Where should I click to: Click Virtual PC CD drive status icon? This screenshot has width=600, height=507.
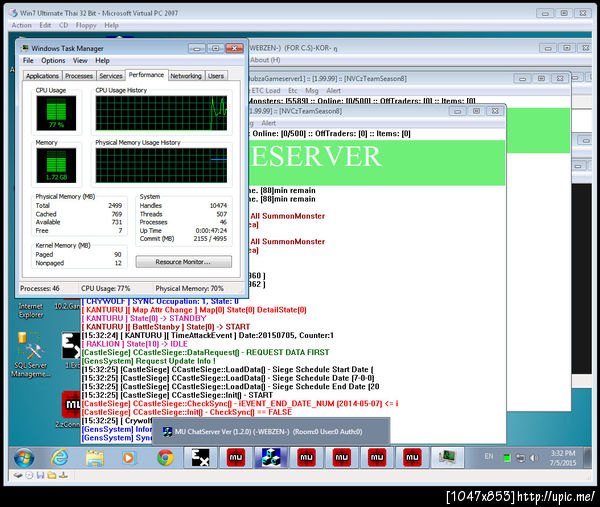click(x=29, y=476)
